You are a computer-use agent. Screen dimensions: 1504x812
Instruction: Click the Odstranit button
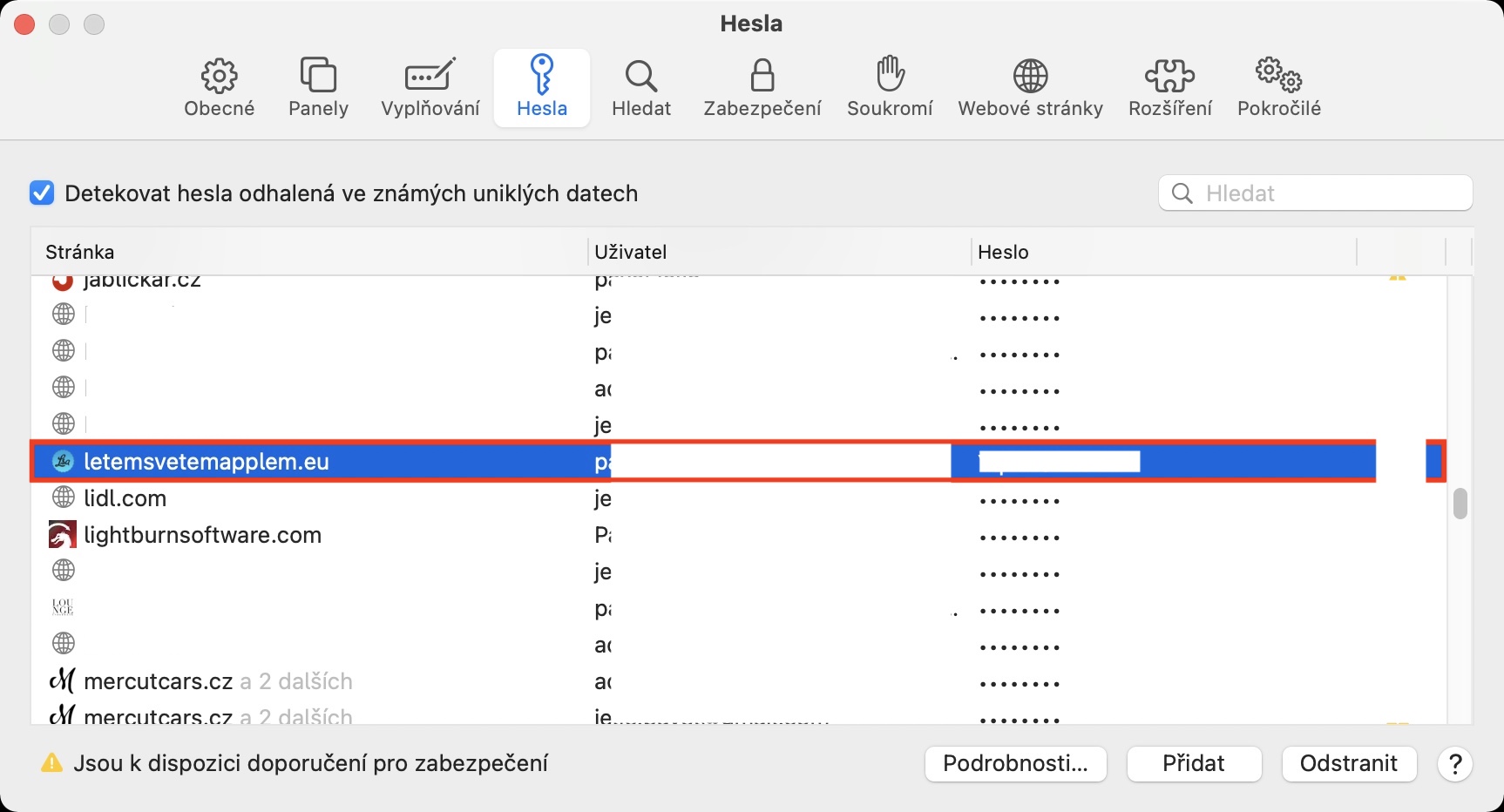click(x=1348, y=764)
